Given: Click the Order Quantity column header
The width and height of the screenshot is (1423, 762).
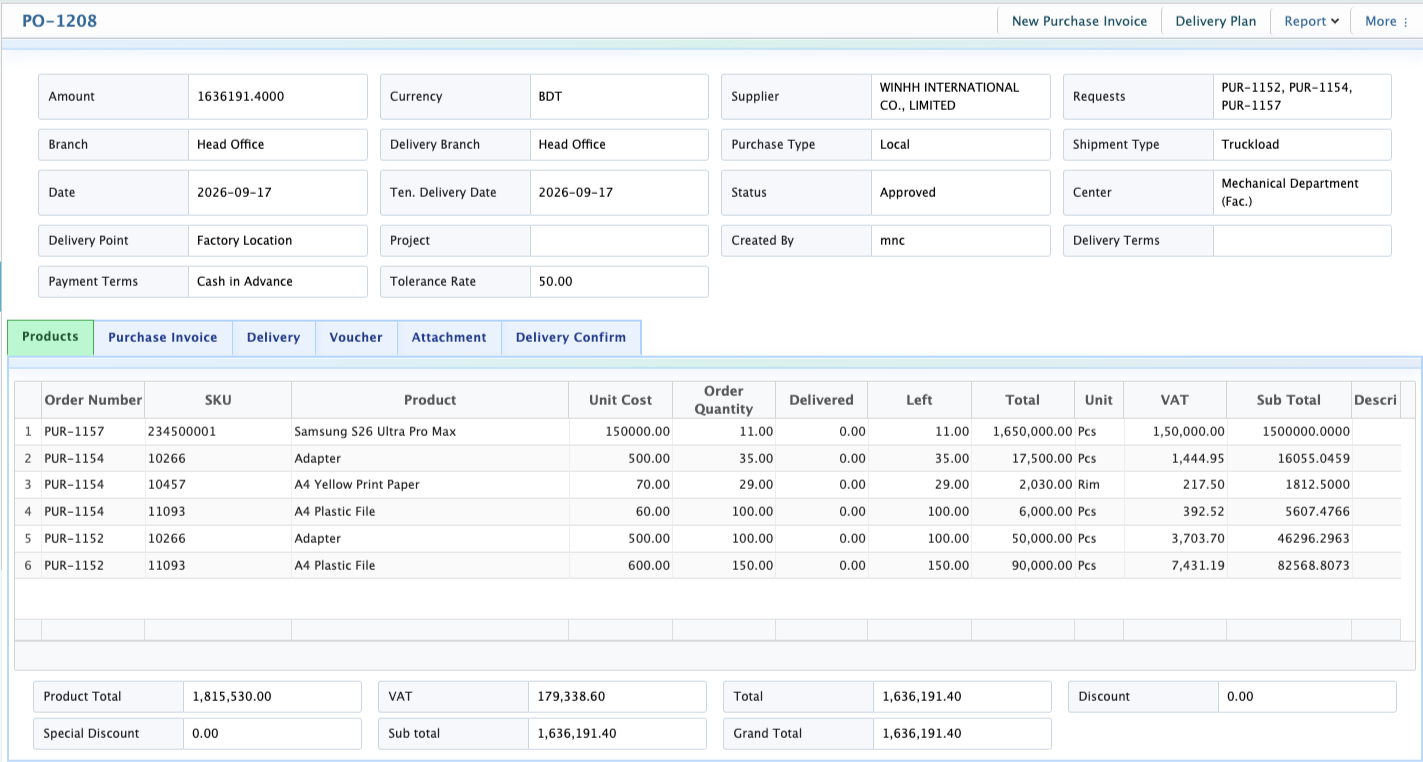Looking at the screenshot, I should coord(724,399).
